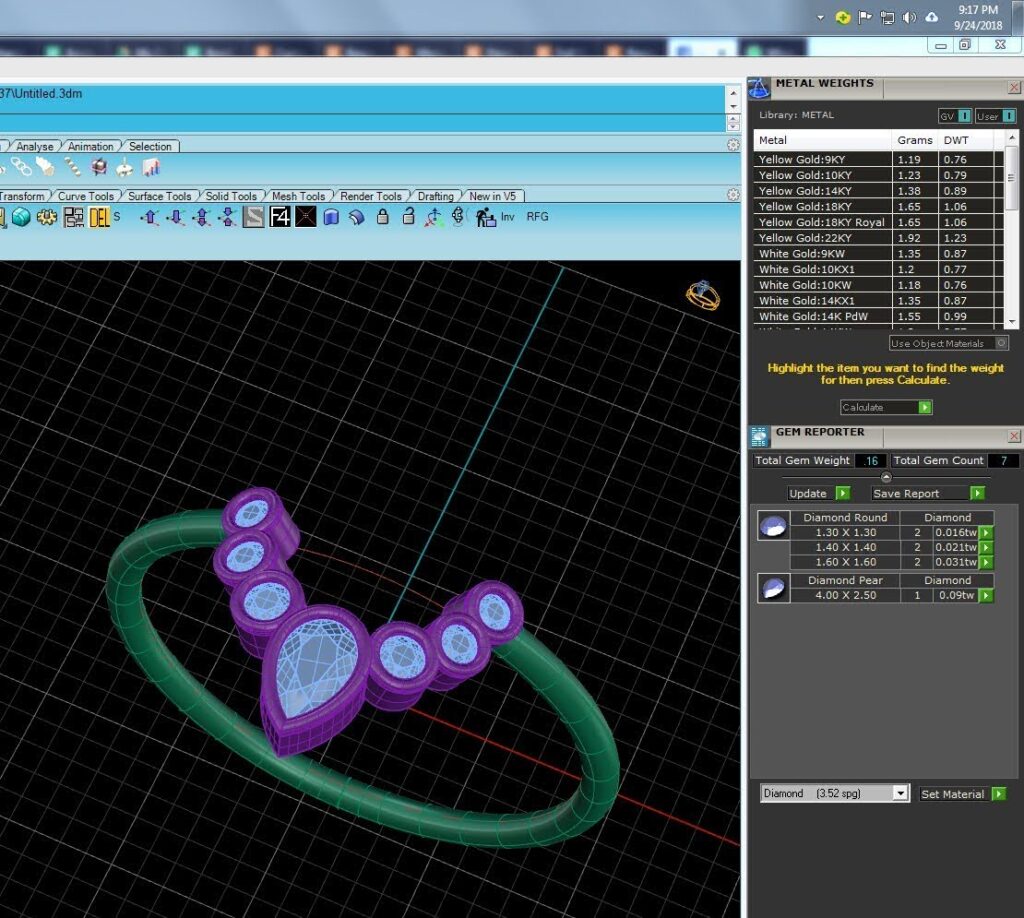Click the blue cylinder surface icon
1024x918 pixels.
tap(331, 216)
